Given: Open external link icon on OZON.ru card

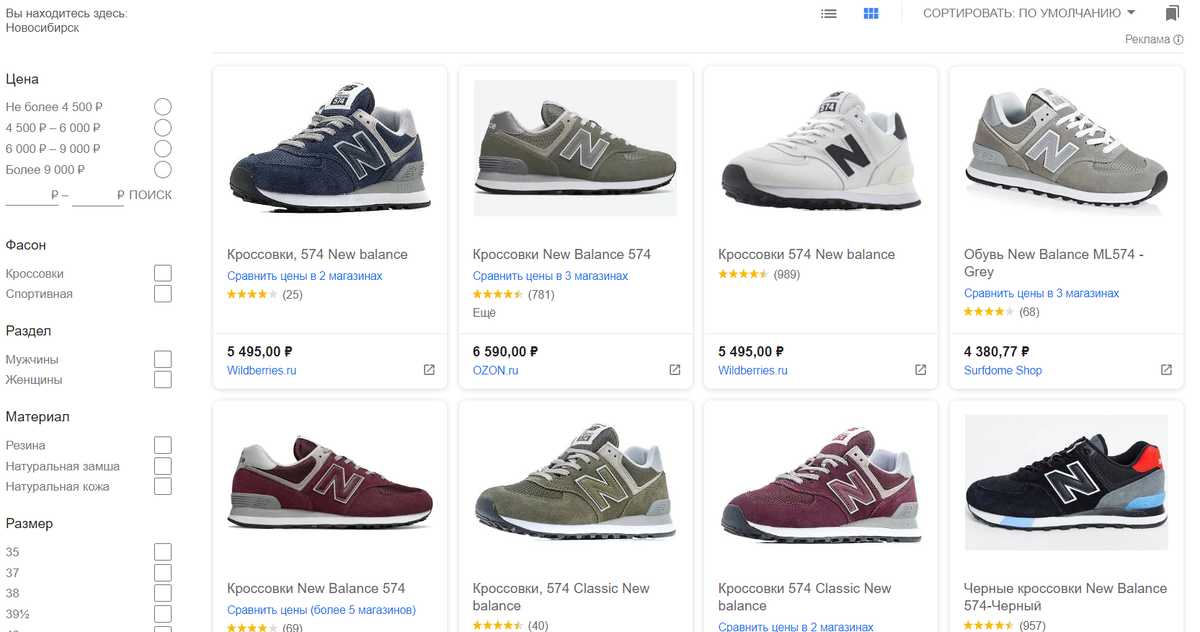Looking at the screenshot, I should pyautogui.click(x=675, y=370).
